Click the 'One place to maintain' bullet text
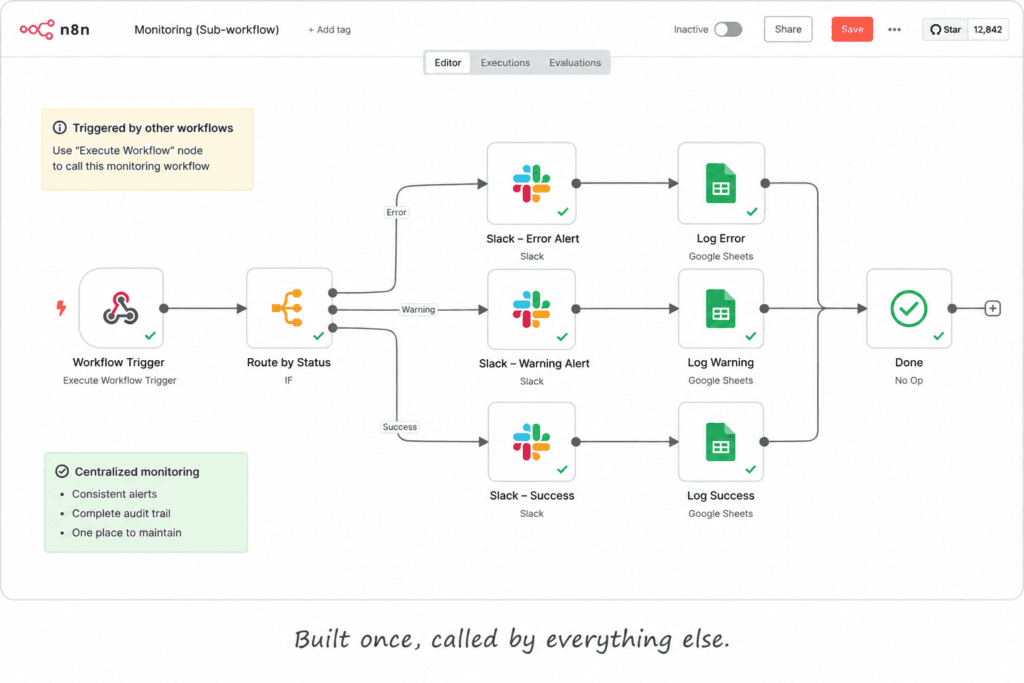The height and width of the screenshot is (683, 1024). click(127, 533)
